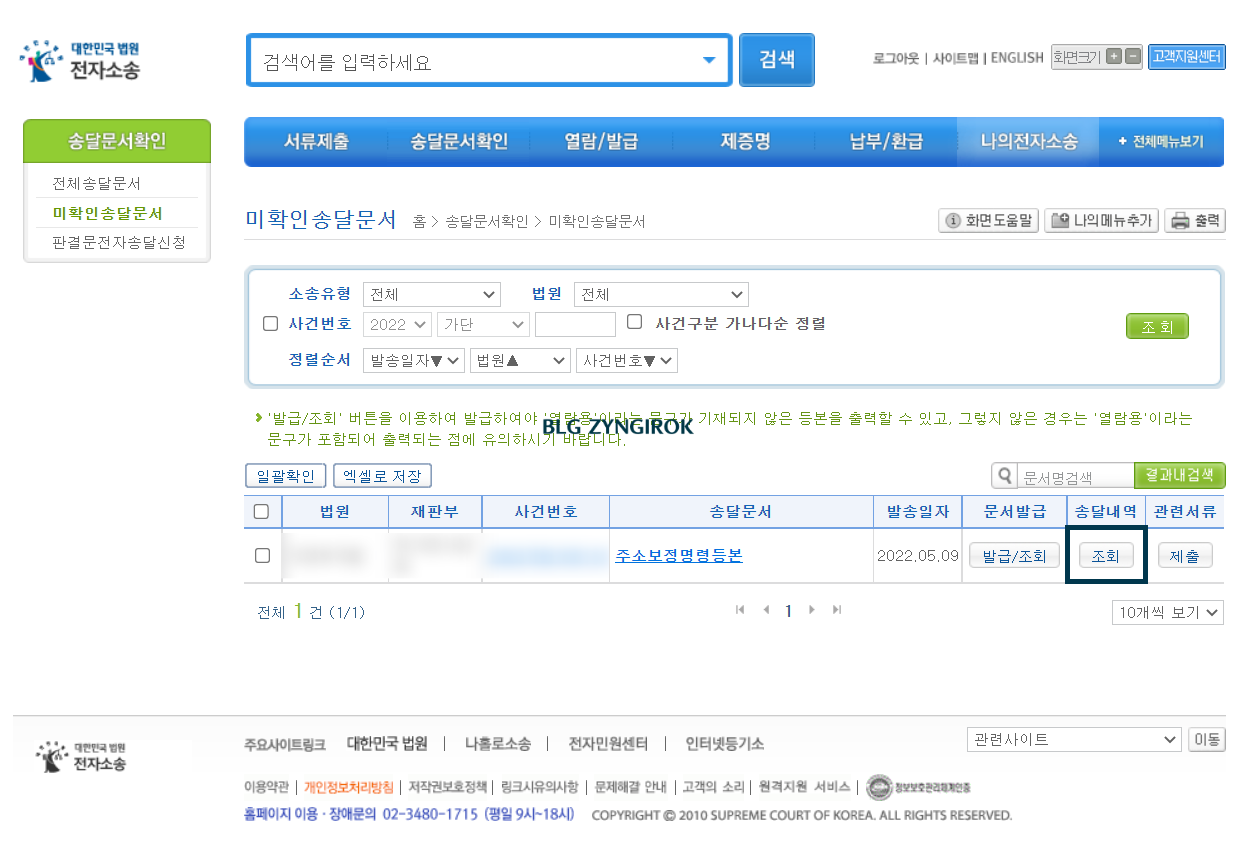The image size is (1237, 853).
Task: Select all rows with header checkbox
Action: [263, 511]
